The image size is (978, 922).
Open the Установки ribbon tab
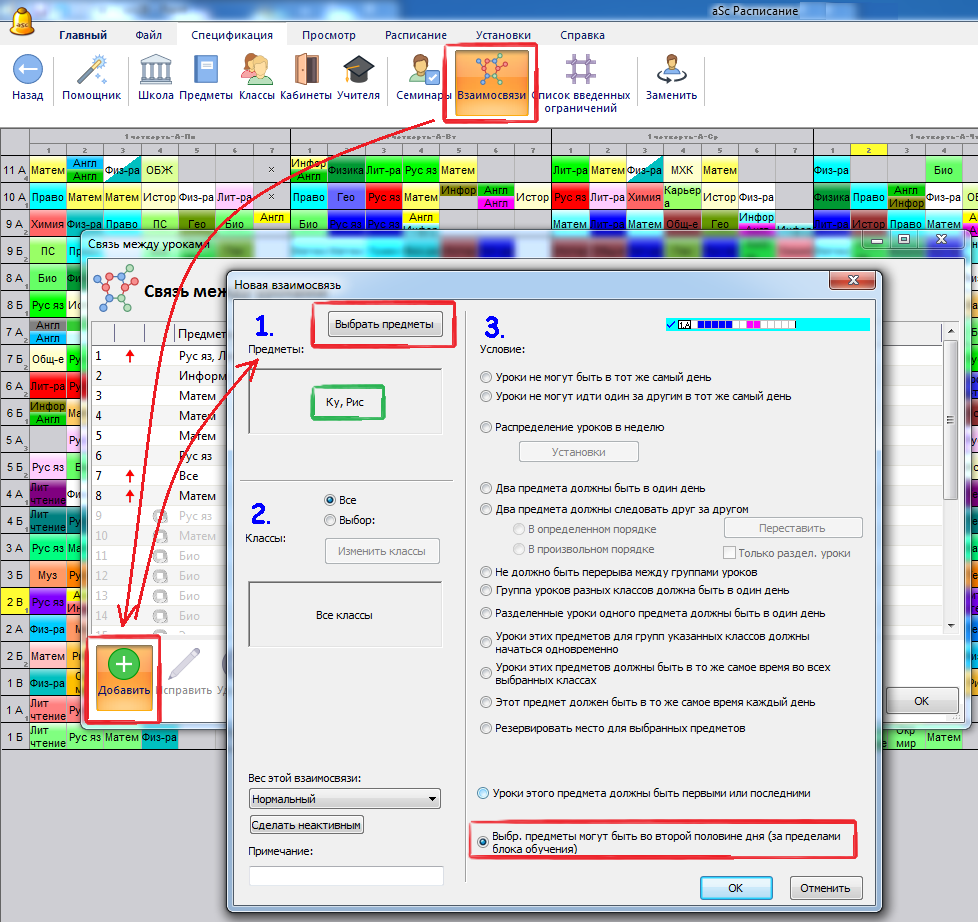coord(503,35)
